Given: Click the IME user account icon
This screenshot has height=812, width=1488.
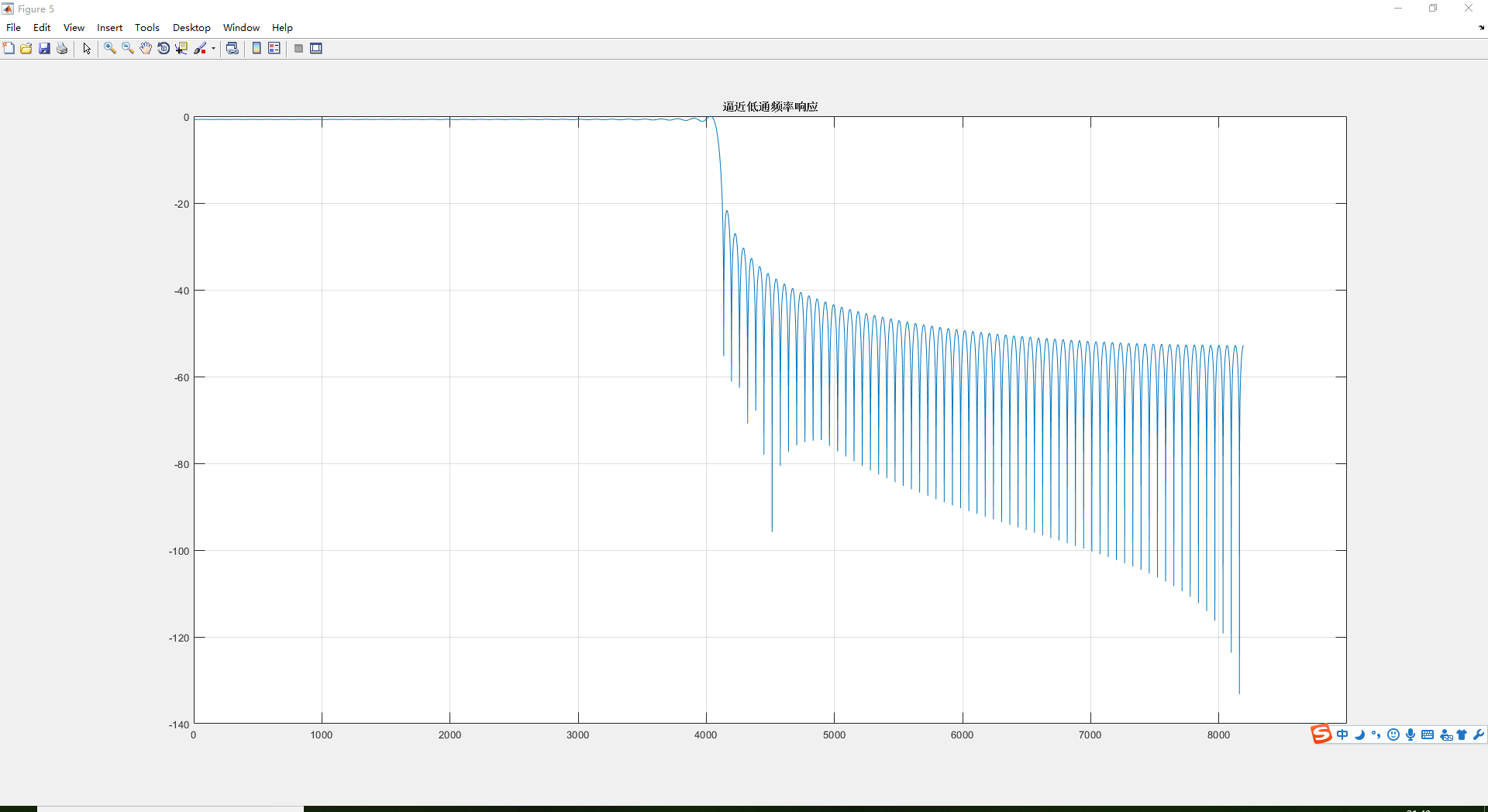Looking at the screenshot, I should point(1445,735).
